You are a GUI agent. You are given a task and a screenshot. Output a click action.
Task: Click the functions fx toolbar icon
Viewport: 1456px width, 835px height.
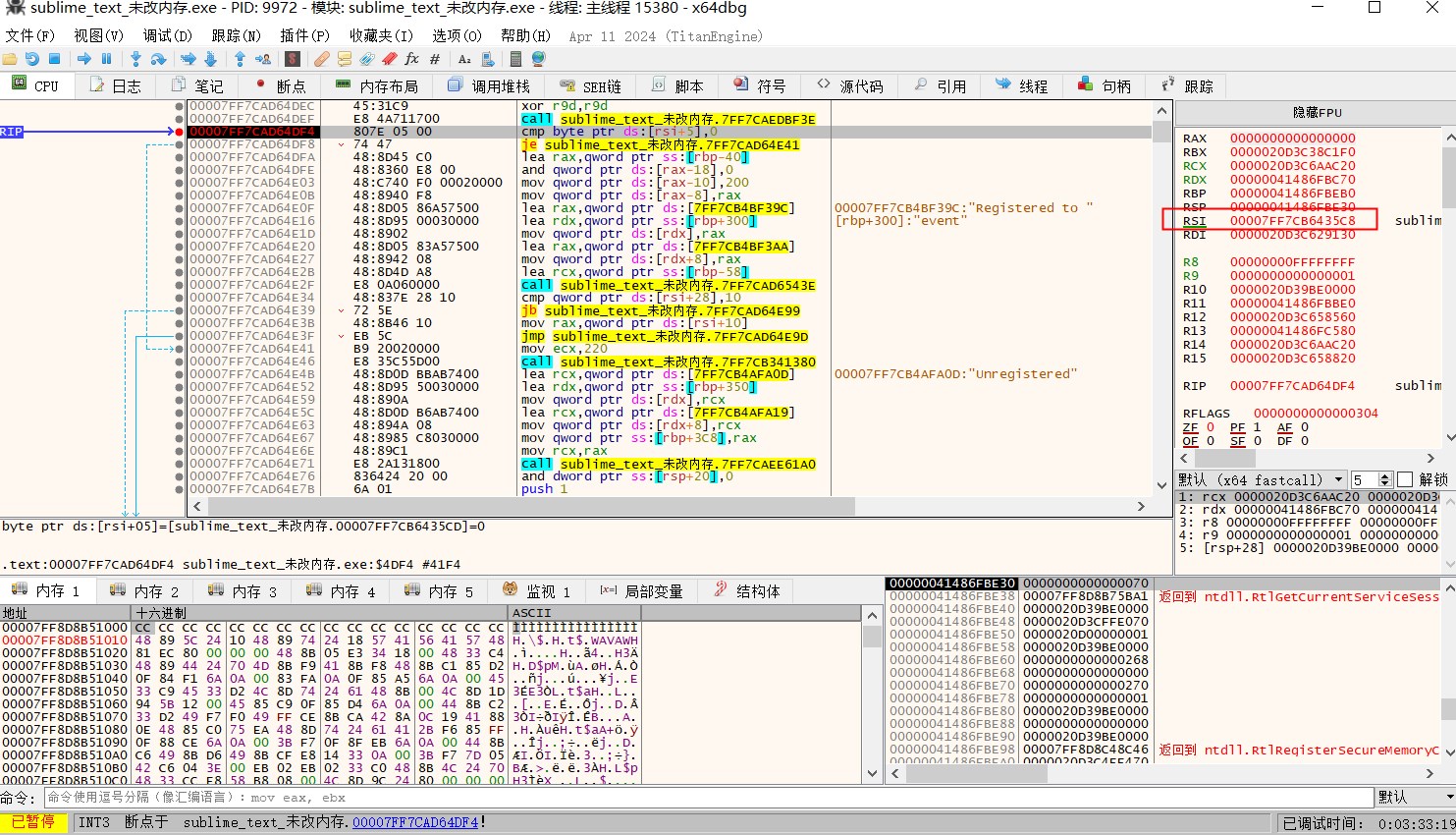click(x=411, y=59)
